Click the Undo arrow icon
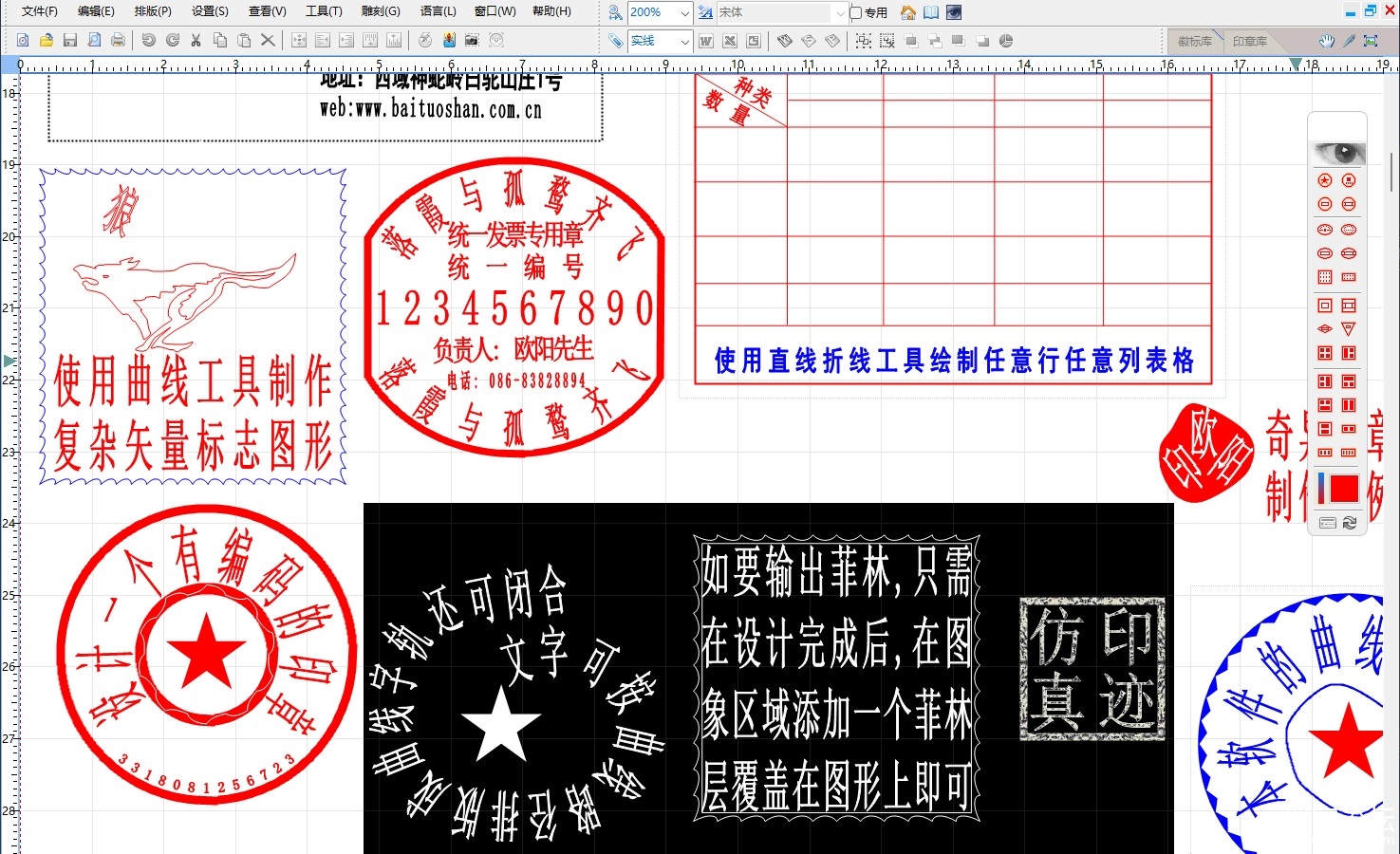This screenshot has height=854, width=1400. coord(148,40)
